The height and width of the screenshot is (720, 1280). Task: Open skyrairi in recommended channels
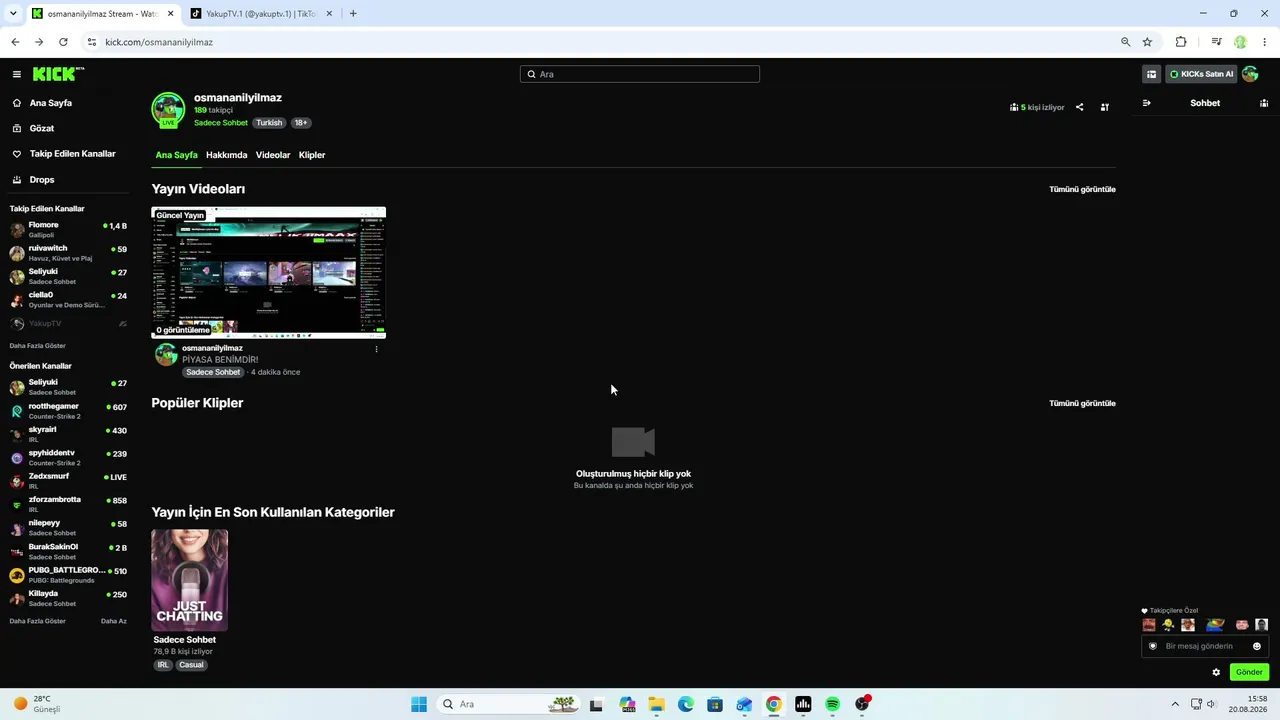pos(68,434)
